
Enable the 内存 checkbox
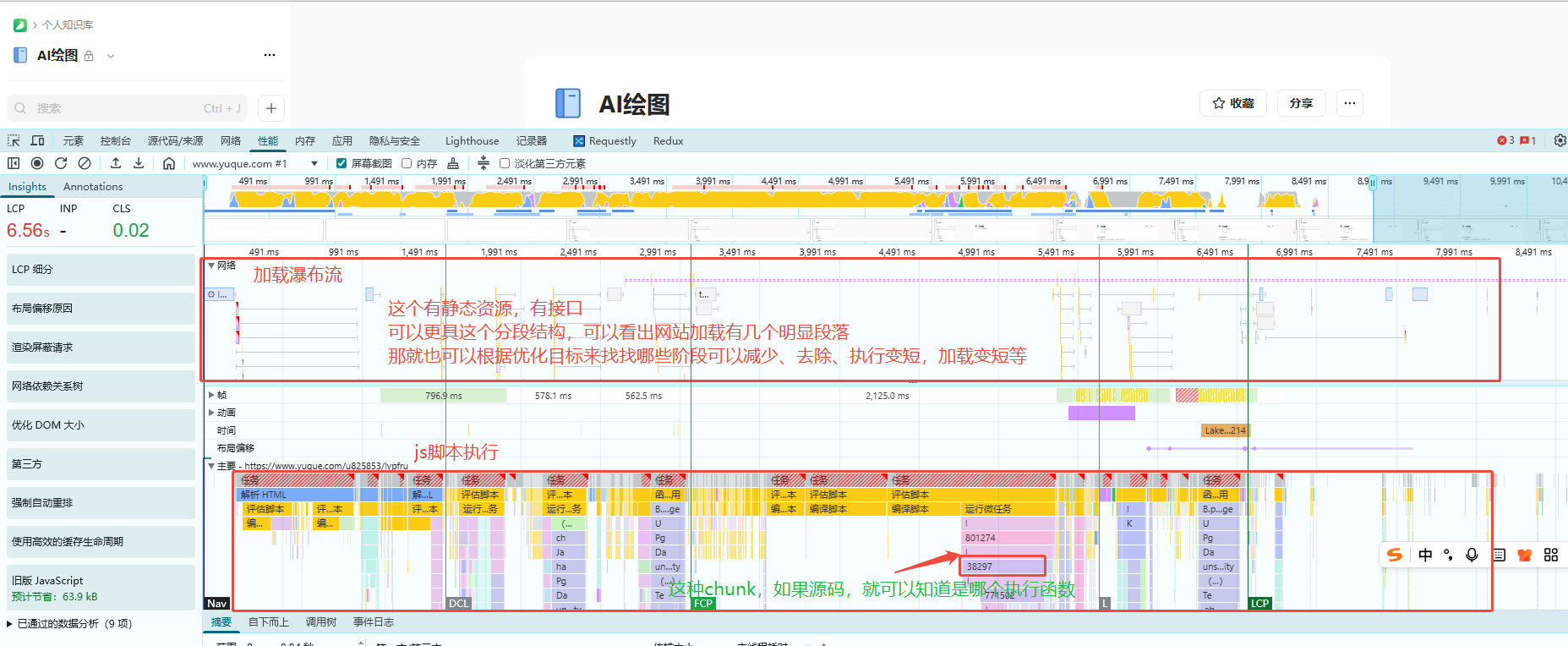407,163
